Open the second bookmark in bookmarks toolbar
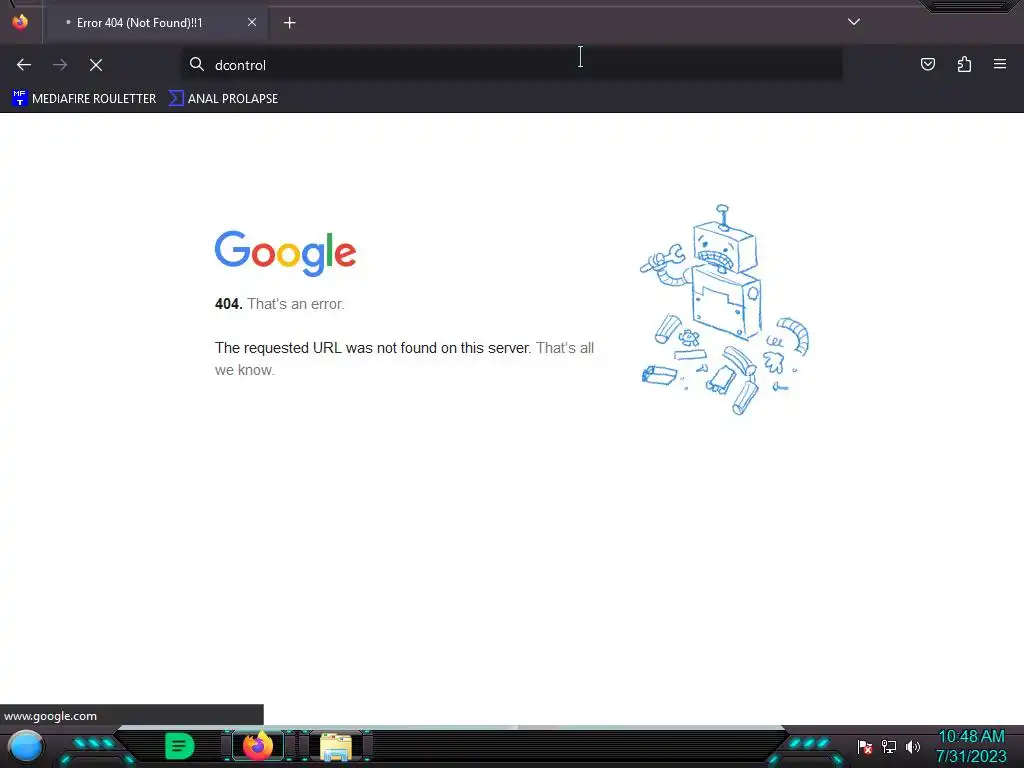Viewport: 1024px width, 768px height. coord(223,99)
